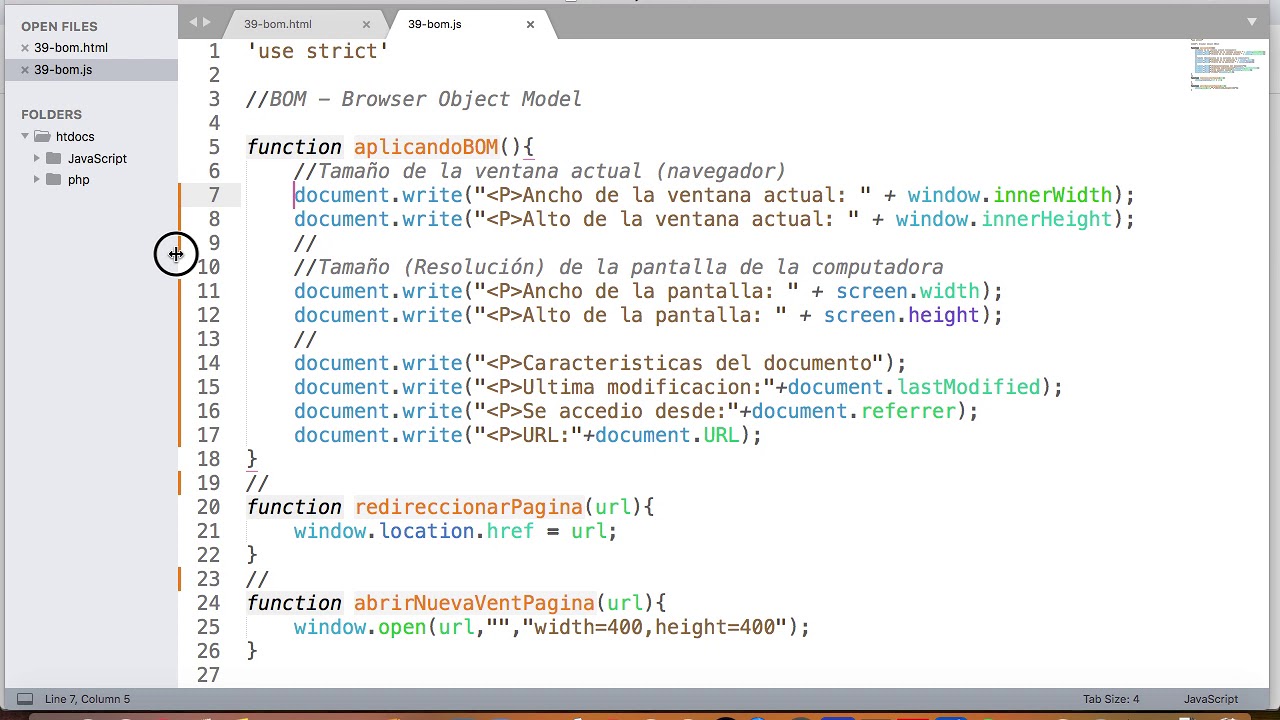
Task: Click "Caracteristicas del documento" string on line 14
Action: point(679,363)
